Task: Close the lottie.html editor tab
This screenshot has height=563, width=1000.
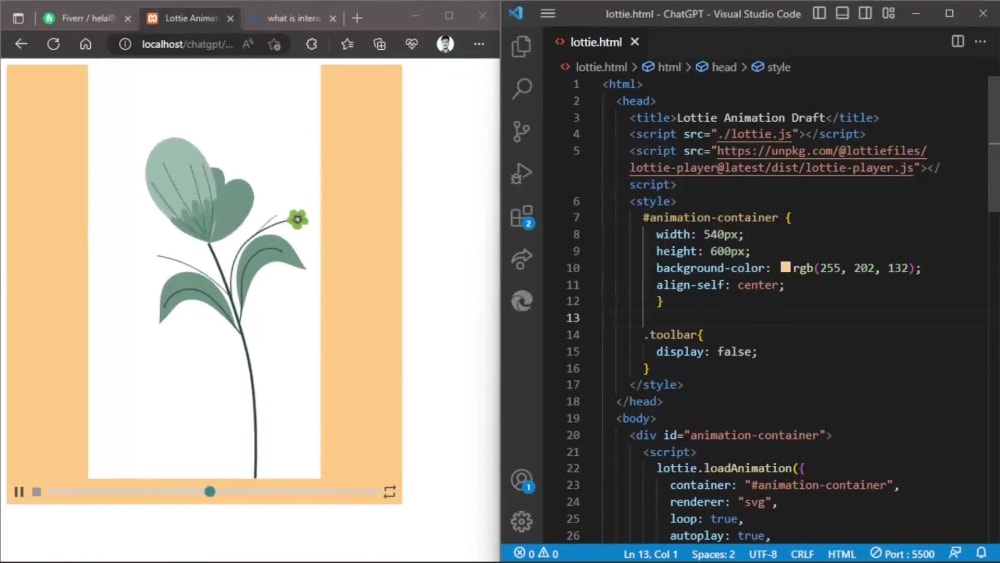Action: point(635,41)
